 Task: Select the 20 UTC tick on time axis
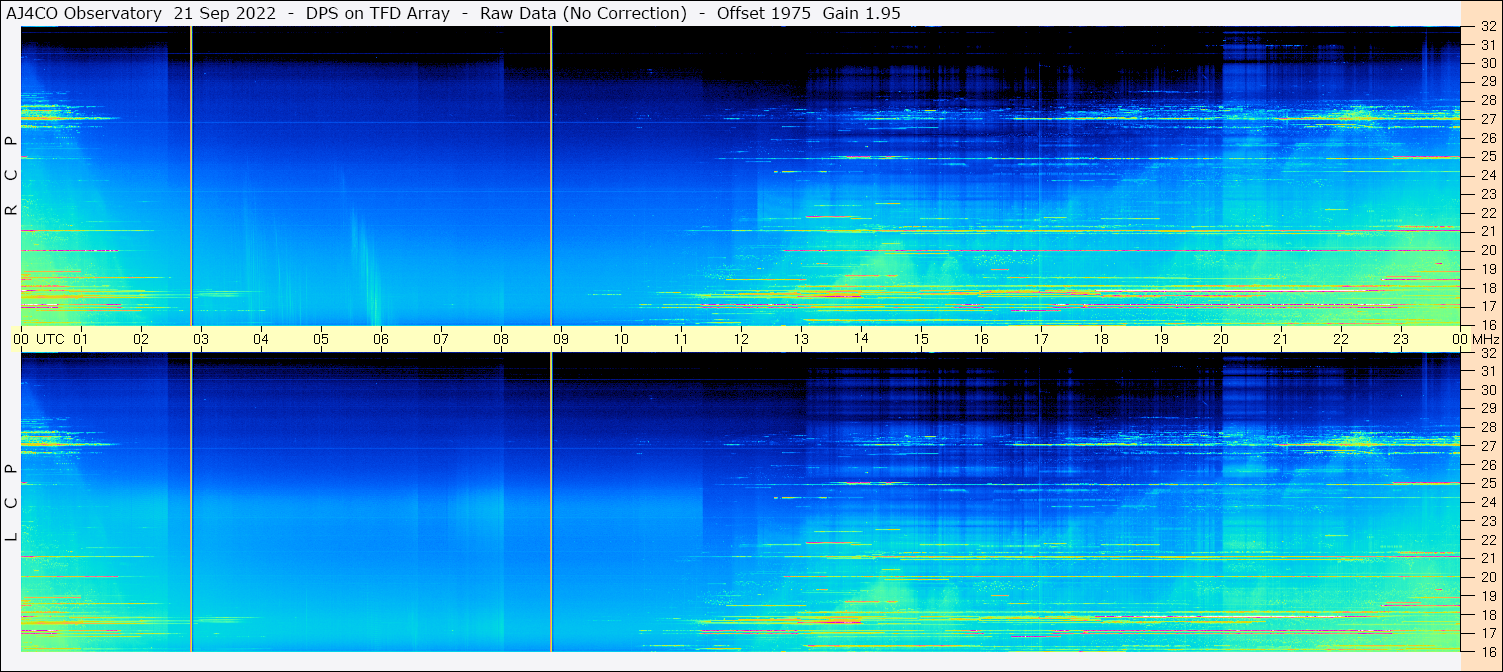(1221, 339)
